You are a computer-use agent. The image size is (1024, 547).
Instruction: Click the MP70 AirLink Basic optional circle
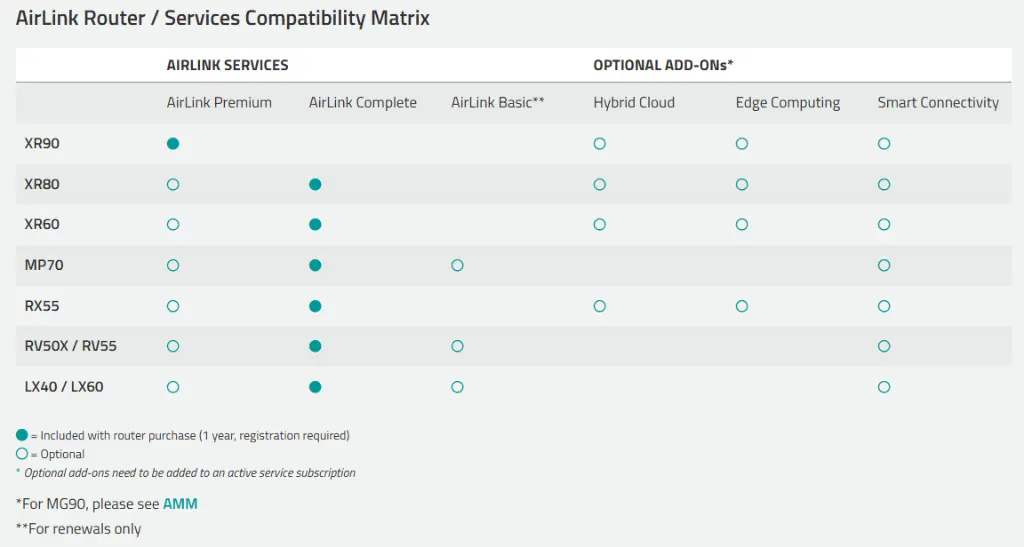[x=457, y=265]
